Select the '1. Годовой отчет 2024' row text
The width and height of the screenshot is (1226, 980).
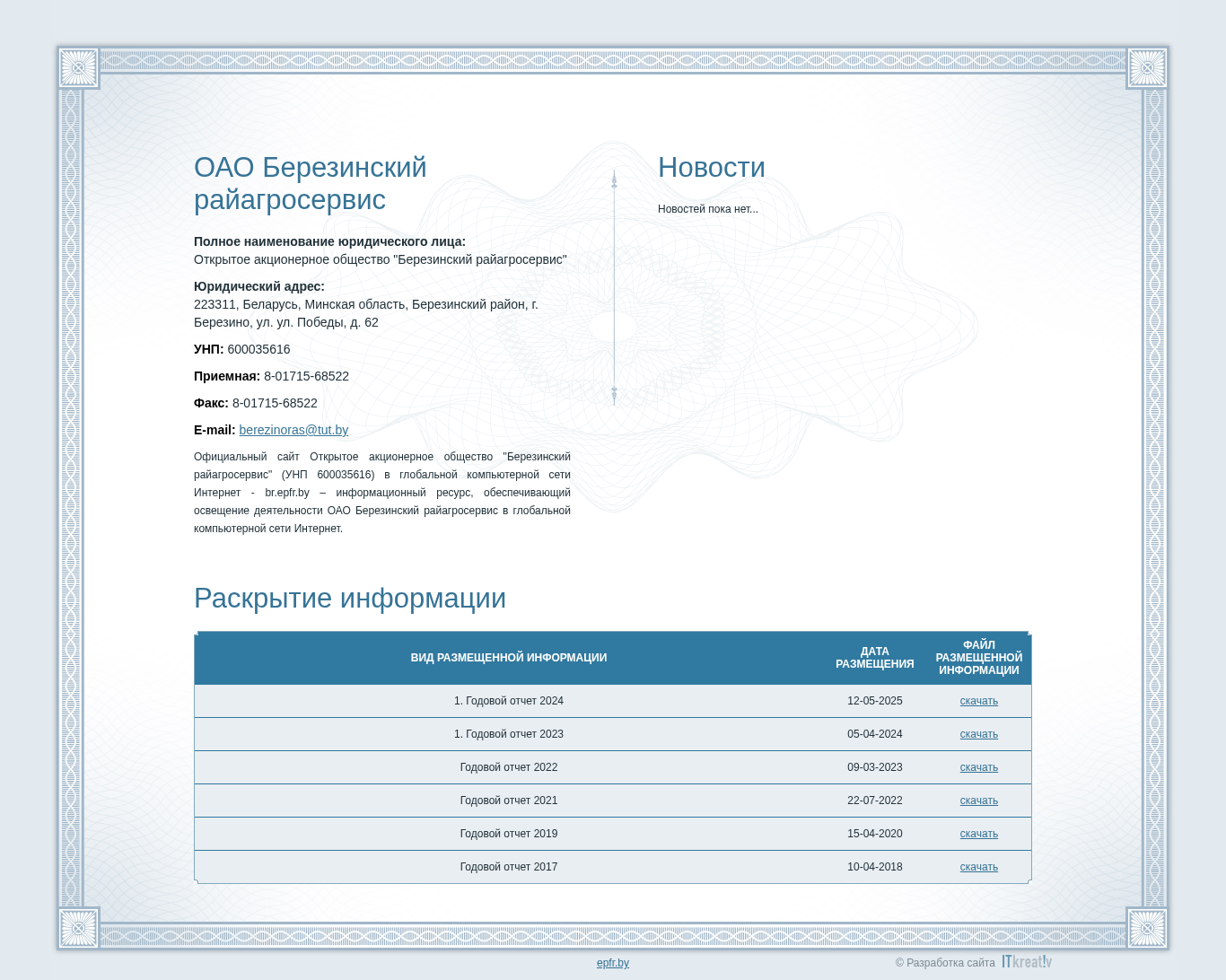(509, 701)
